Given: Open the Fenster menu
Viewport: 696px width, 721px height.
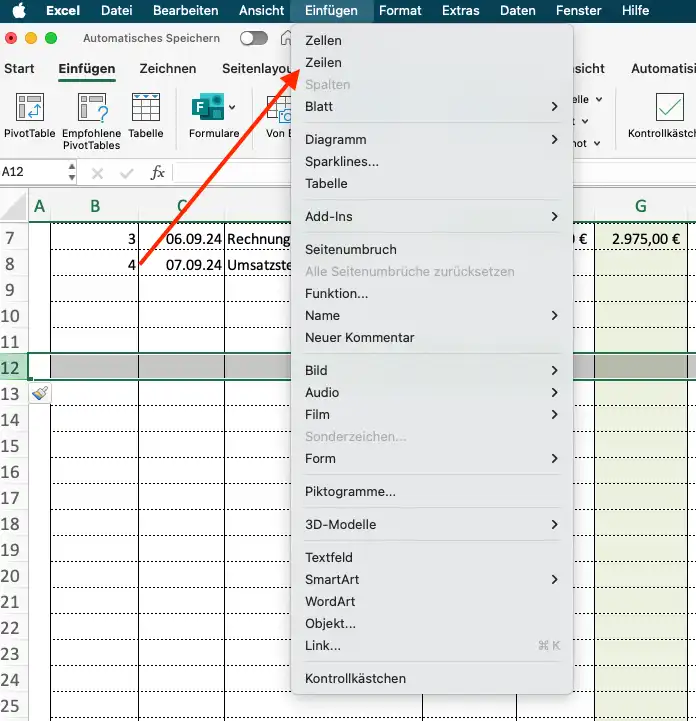Looking at the screenshot, I should pos(578,10).
